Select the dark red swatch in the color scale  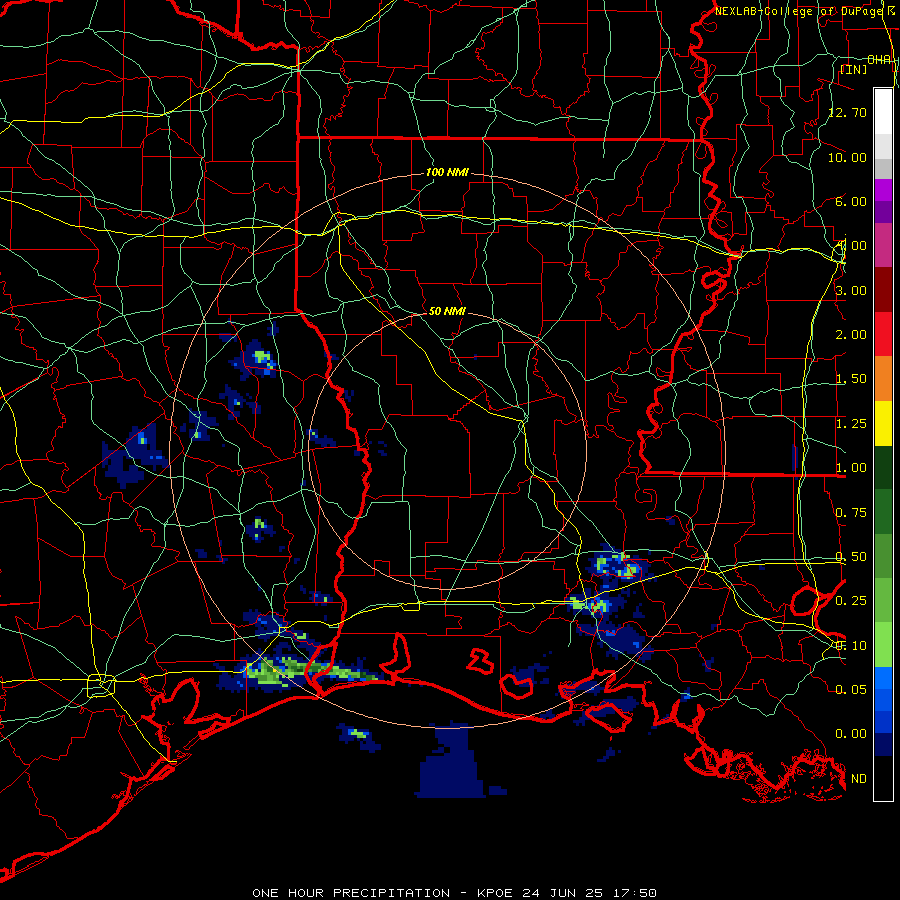[883, 290]
